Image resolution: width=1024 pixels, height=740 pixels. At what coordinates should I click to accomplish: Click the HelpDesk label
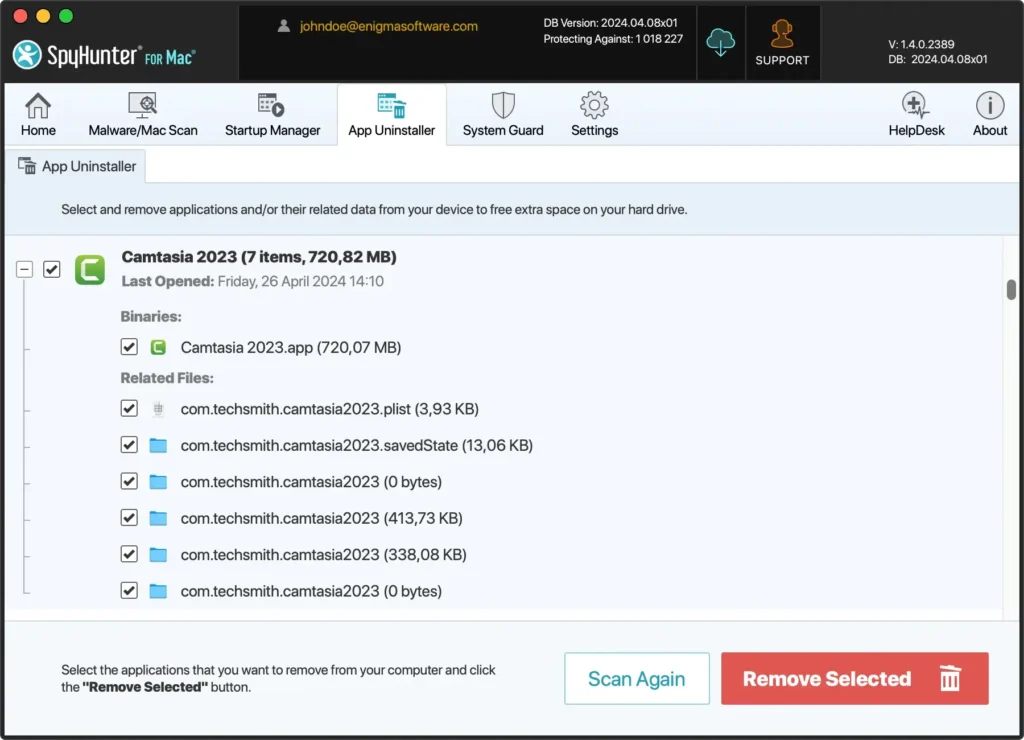(916, 130)
